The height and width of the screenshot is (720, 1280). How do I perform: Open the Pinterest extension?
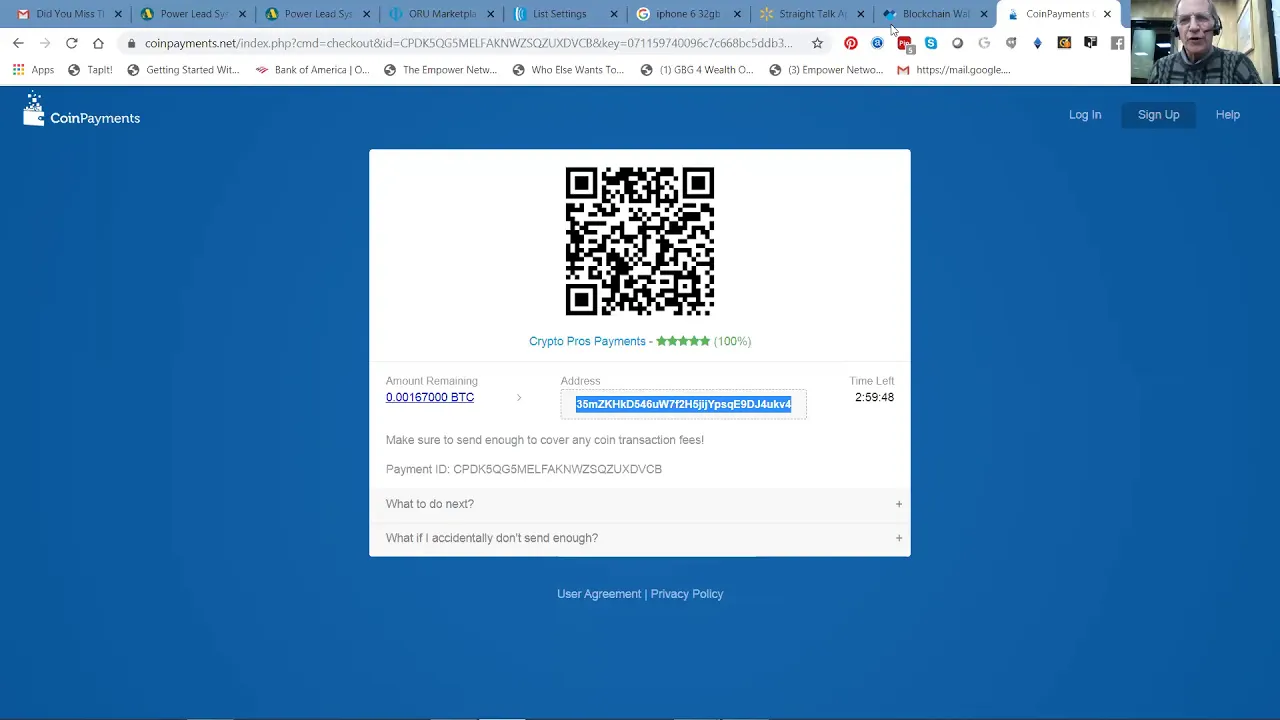coord(851,43)
